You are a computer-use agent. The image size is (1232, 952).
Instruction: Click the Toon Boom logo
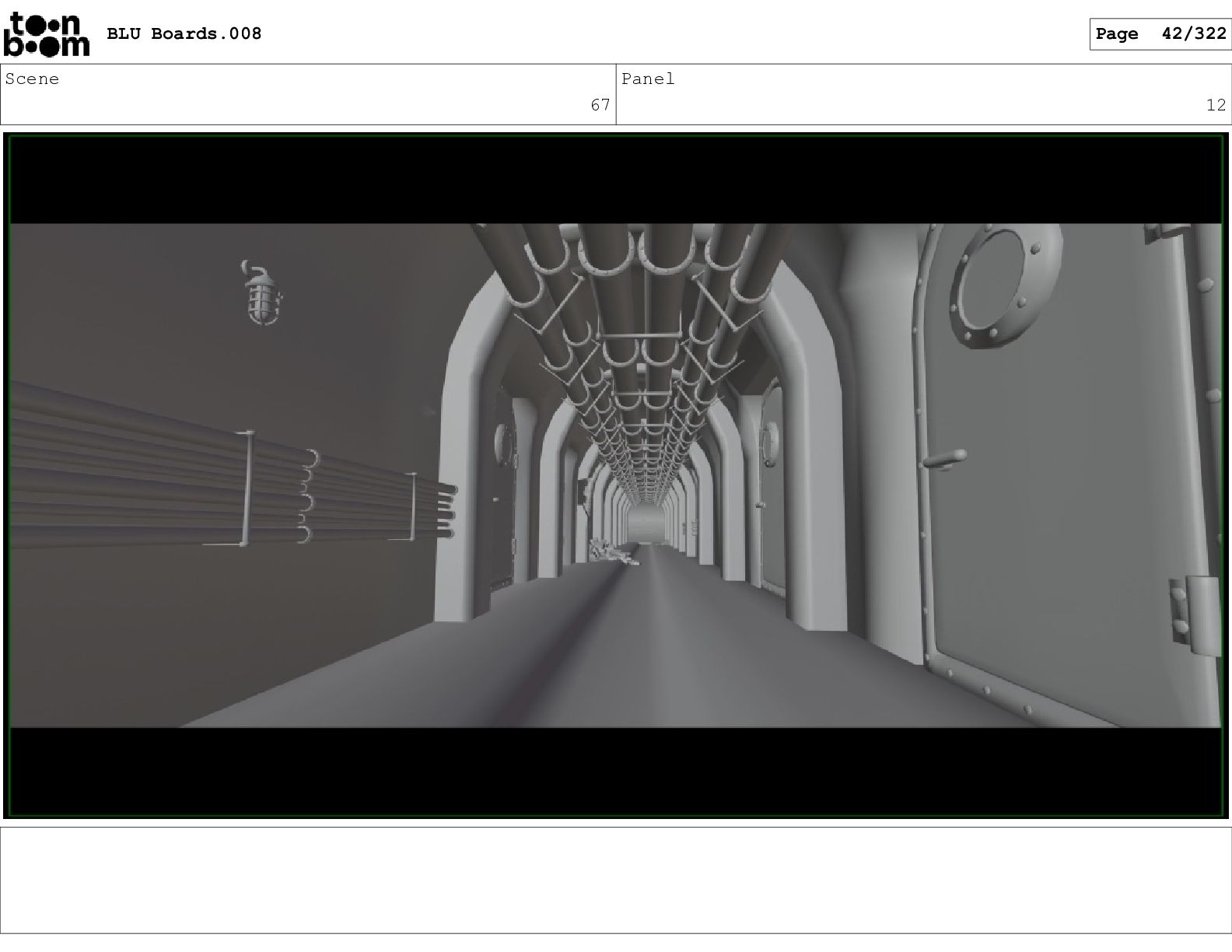coord(47,34)
